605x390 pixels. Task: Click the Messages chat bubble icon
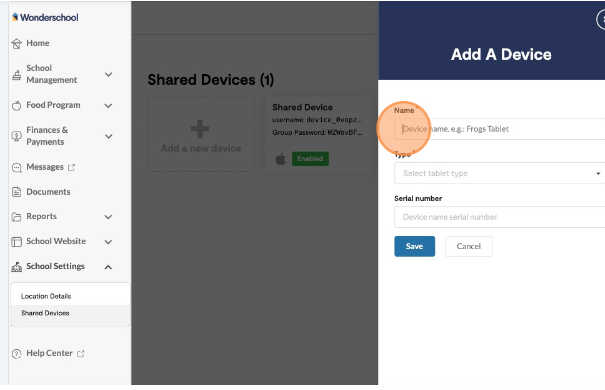pyautogui.click(x=16, y=167)
